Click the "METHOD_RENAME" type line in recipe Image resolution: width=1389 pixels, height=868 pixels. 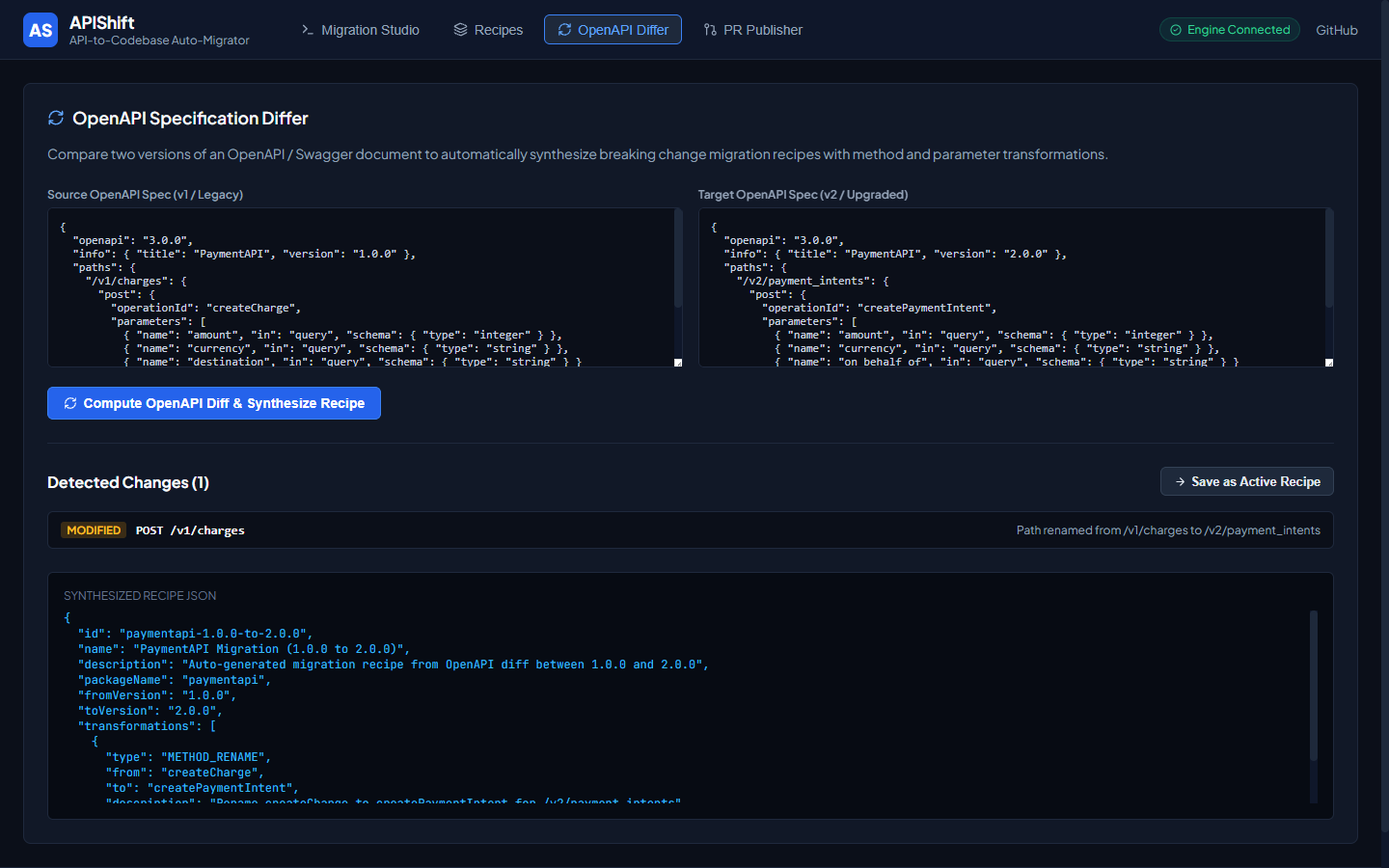coord(189,757)
